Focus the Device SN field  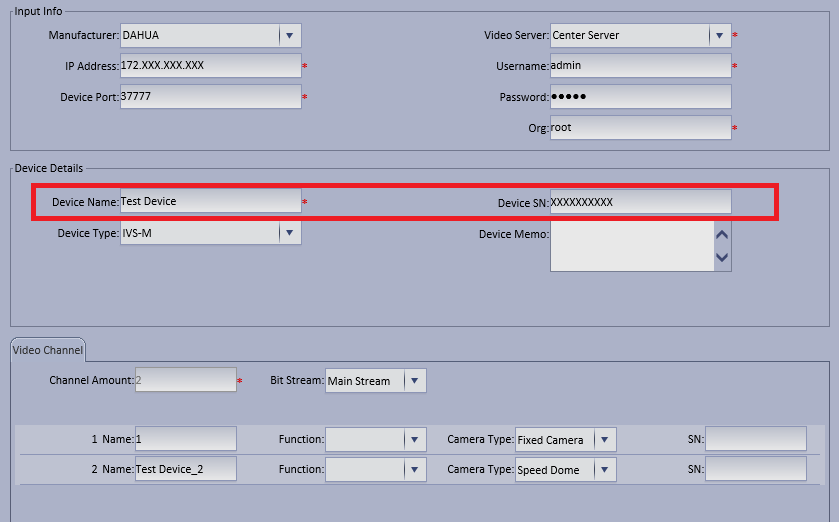click(x=640, y=202)
